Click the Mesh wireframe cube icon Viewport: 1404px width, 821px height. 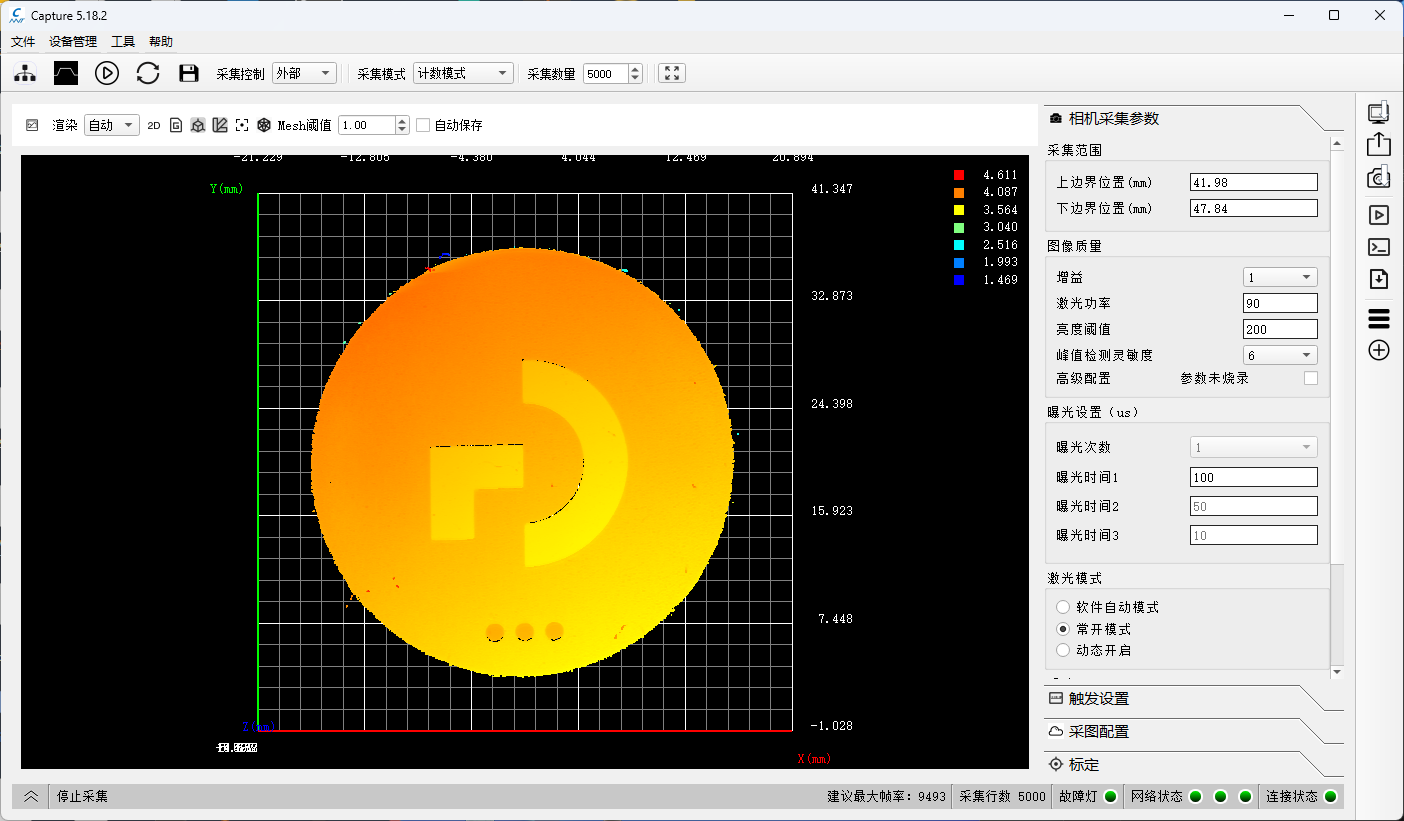coord(264,125)
